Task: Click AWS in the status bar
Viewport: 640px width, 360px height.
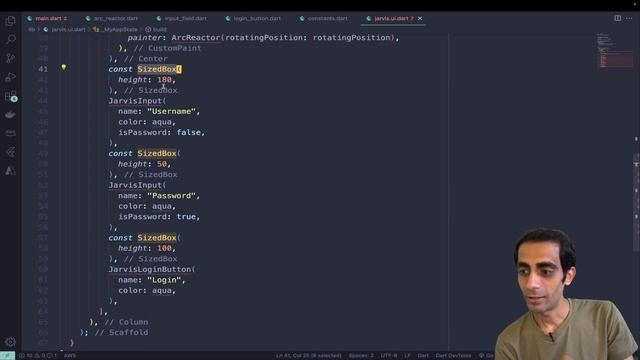Action: coord(70,356)
